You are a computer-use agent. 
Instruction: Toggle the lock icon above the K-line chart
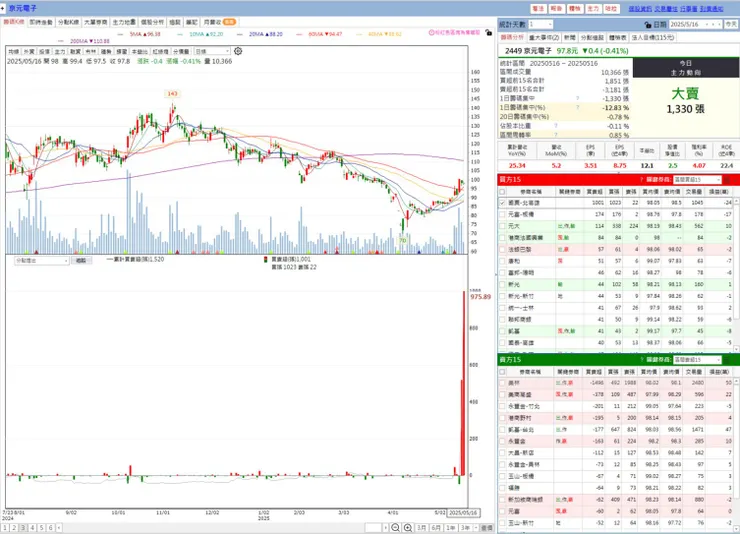tap(488, 33)
